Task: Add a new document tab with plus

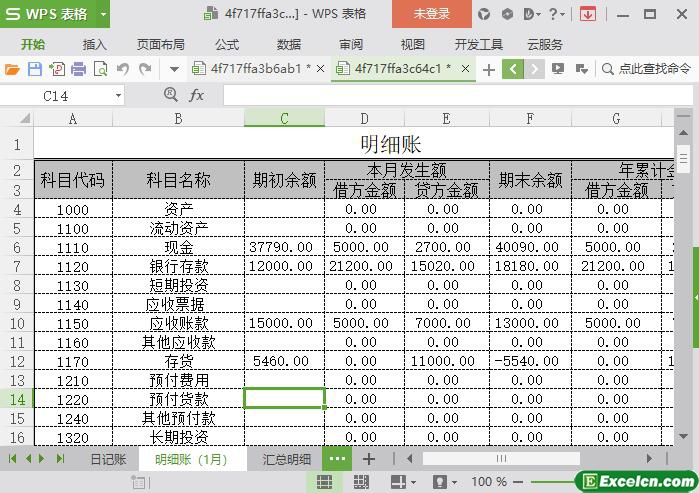Action: pos(489,70)
